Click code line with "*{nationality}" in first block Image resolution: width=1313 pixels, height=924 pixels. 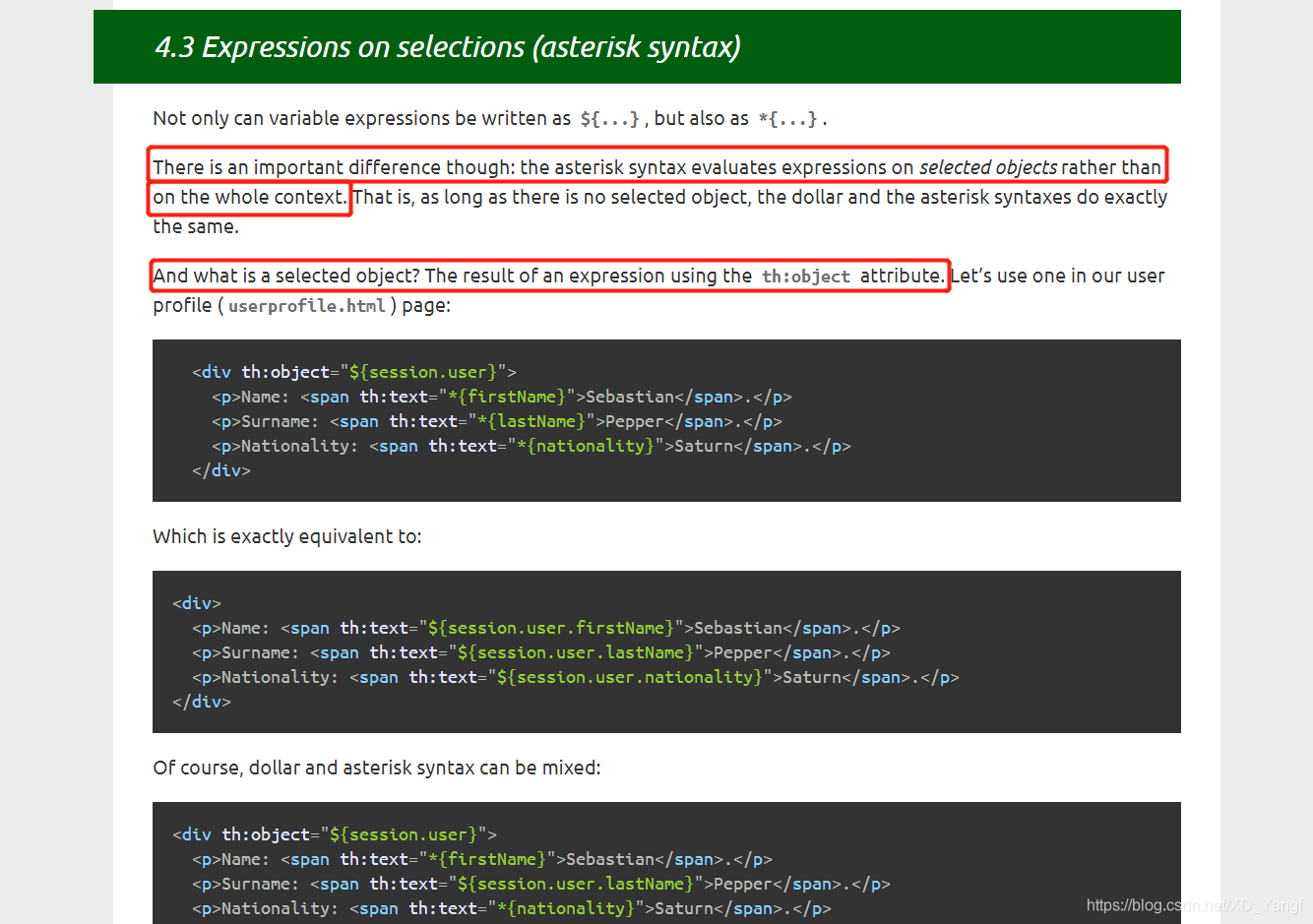click(x=531, y=446)
